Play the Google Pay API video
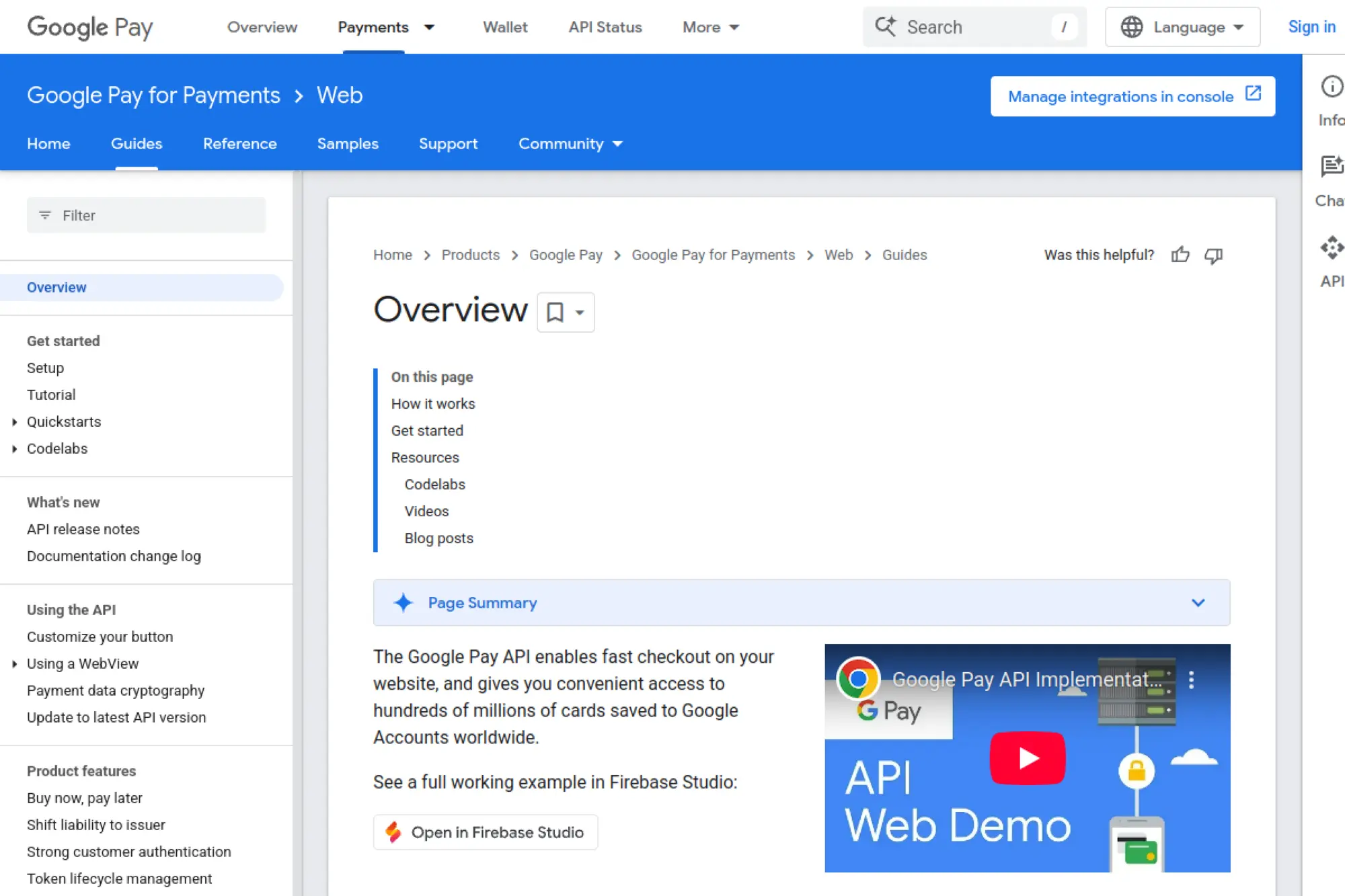1345x896 pixels. point(1027,758)
